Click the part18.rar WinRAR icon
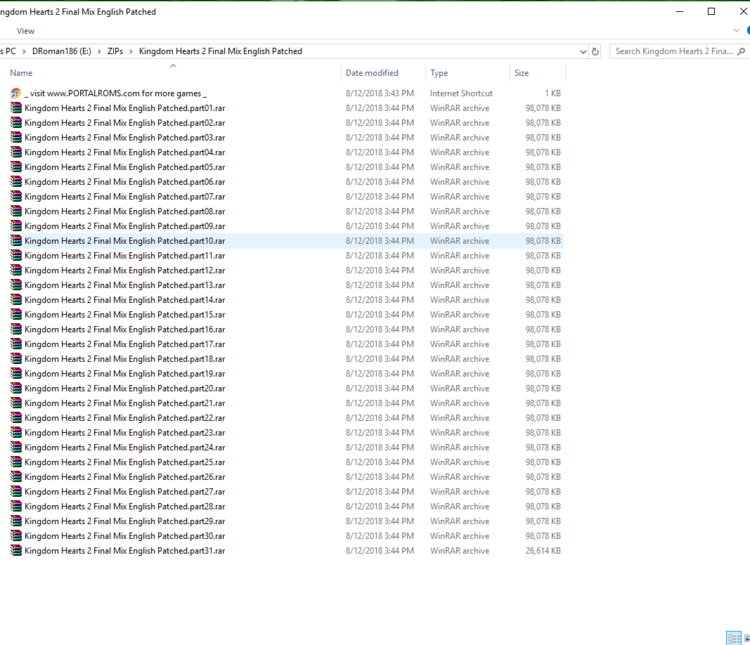750x645 pixels. coord(16,359)
